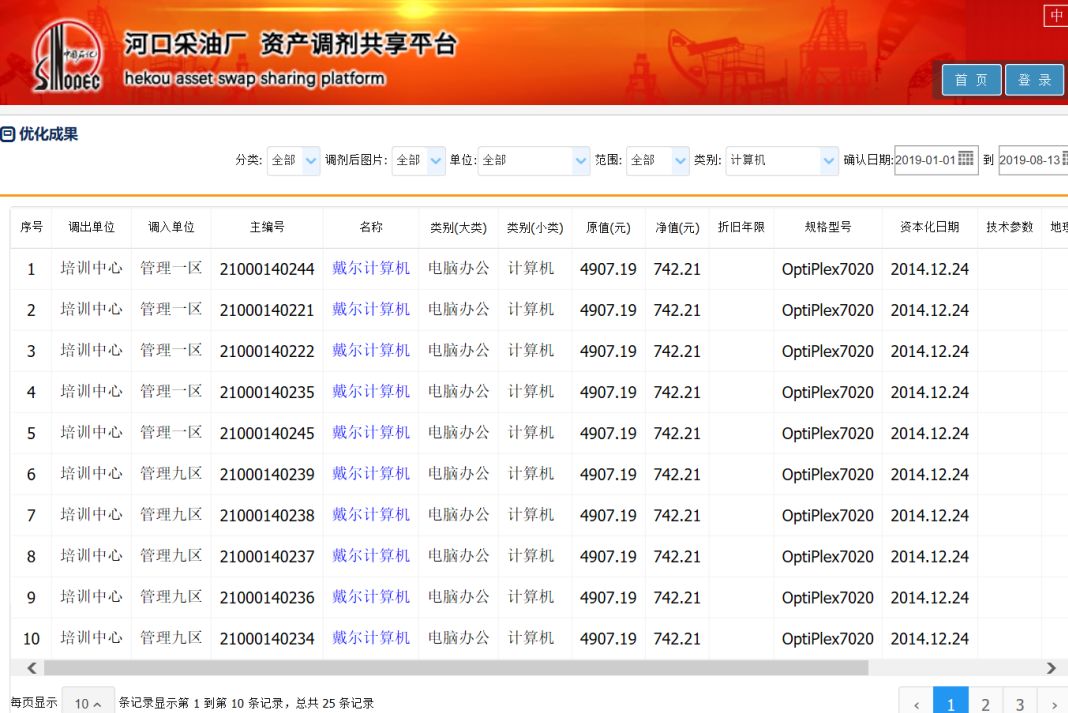Open the 范围 dropdown
This screenshot has width=1068, height=713.
pos(680,160)
